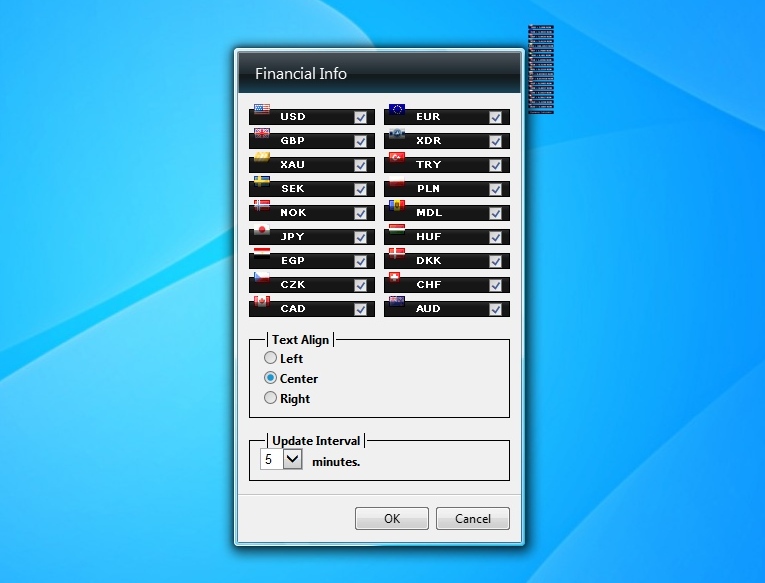Screen dimensions: 765x583
Task: Click the Polish flag icon next to PLN
Action: (397, 181)
